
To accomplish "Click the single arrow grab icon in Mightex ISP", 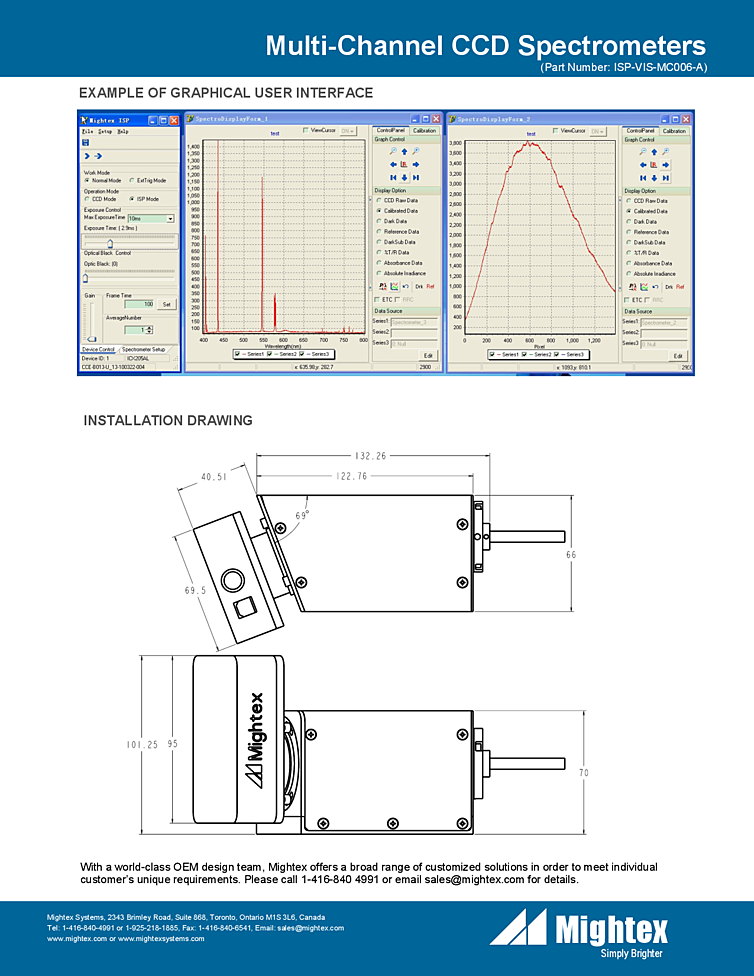I will tap(87, 156).
